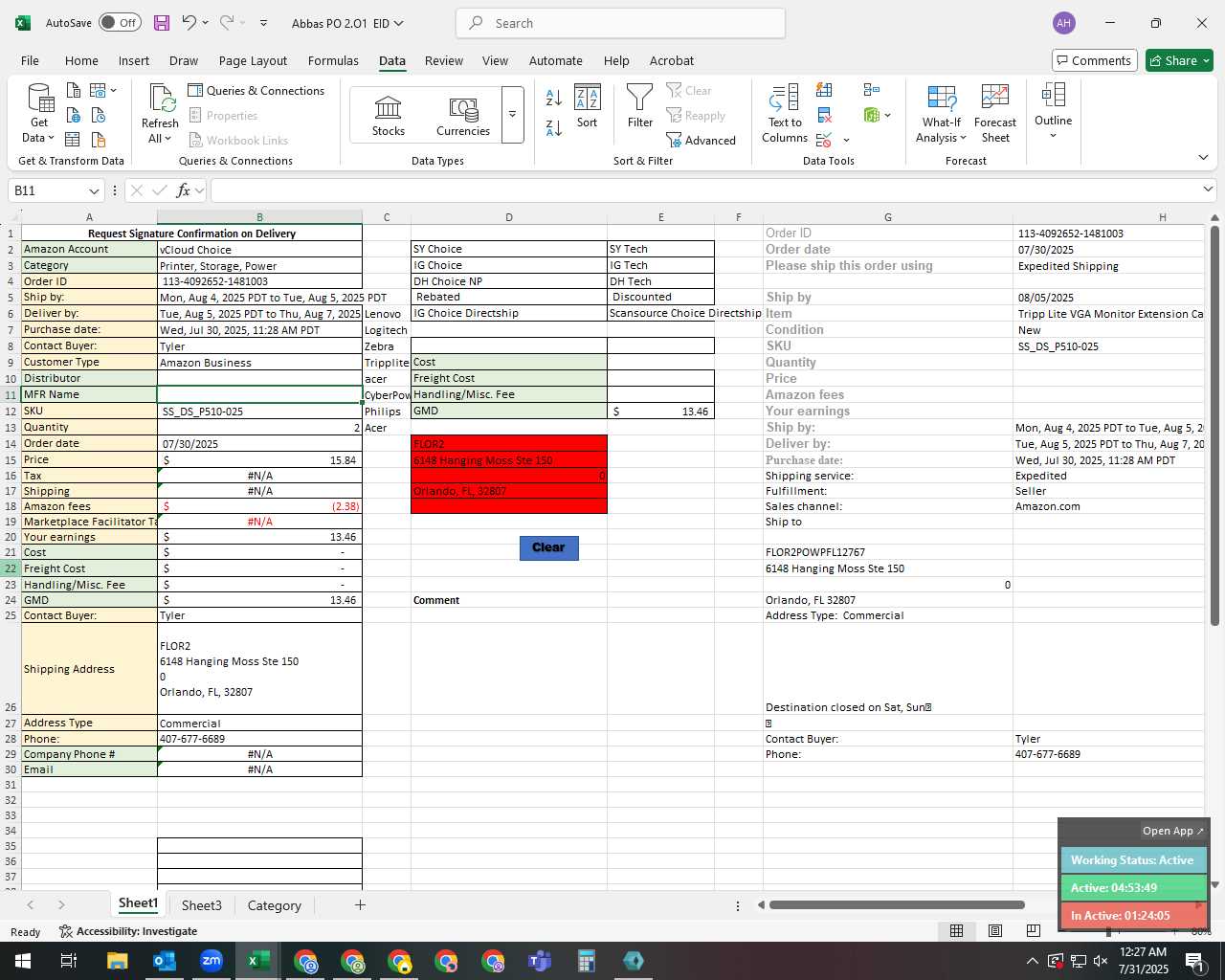Switch to the Home tab

pyautogui.click(x=81, y=60)
